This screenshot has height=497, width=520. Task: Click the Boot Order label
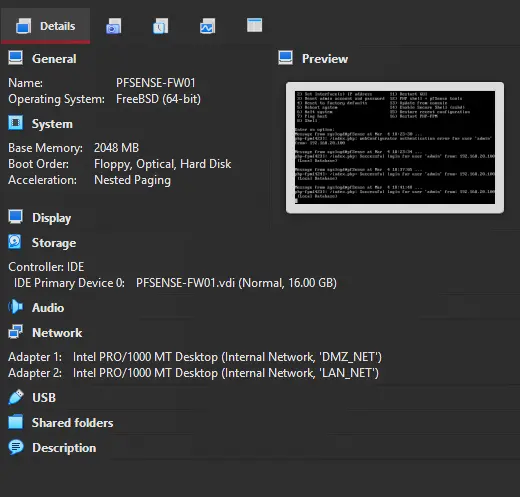point(38,164)
